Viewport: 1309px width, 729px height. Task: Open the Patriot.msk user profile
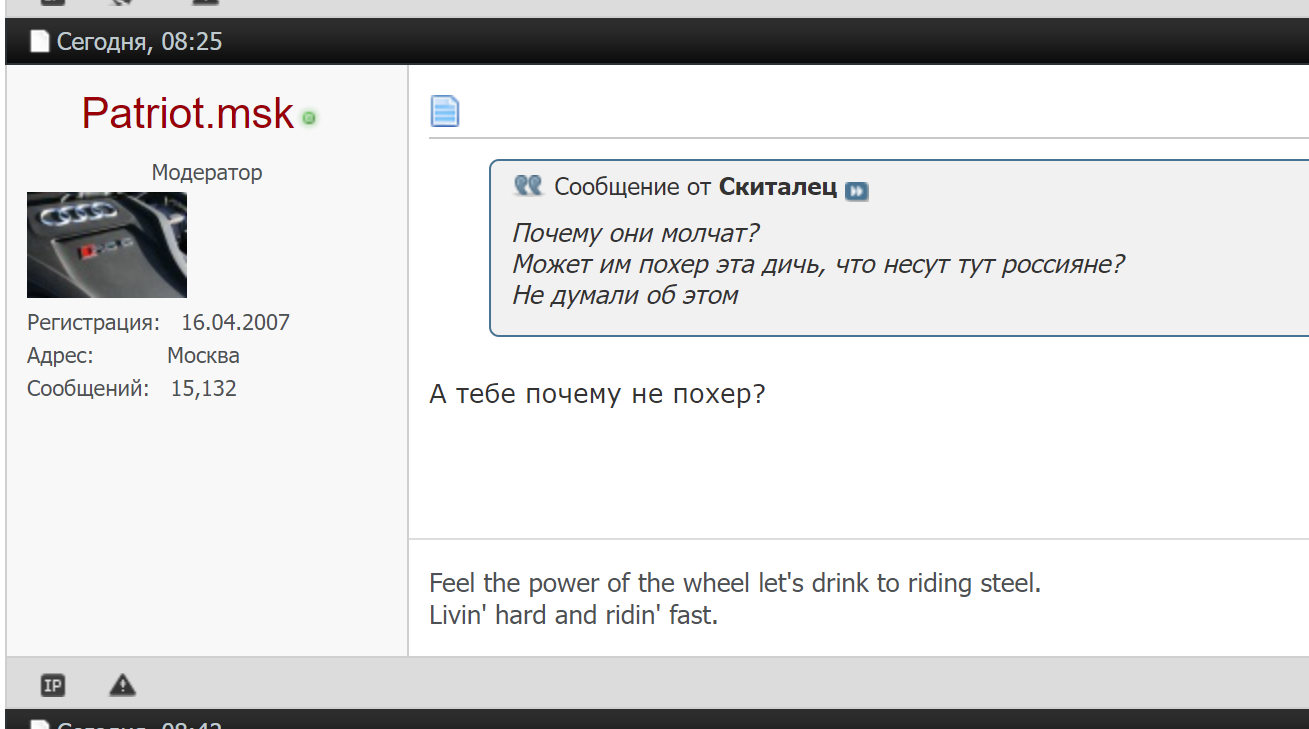point(188,113)
